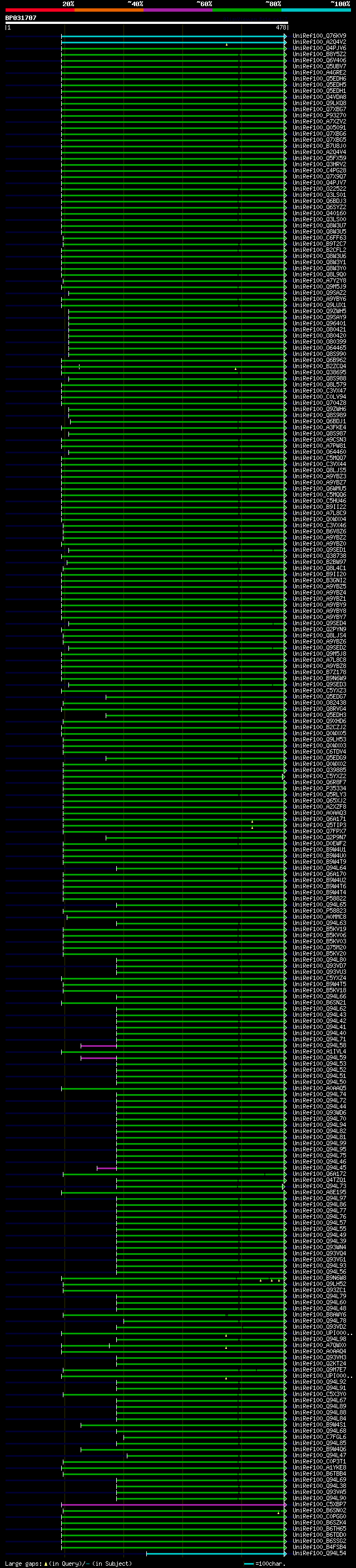Select the label UniRef100_P35334
Screen dimensions: 356x1568
[x=319, y=789]
